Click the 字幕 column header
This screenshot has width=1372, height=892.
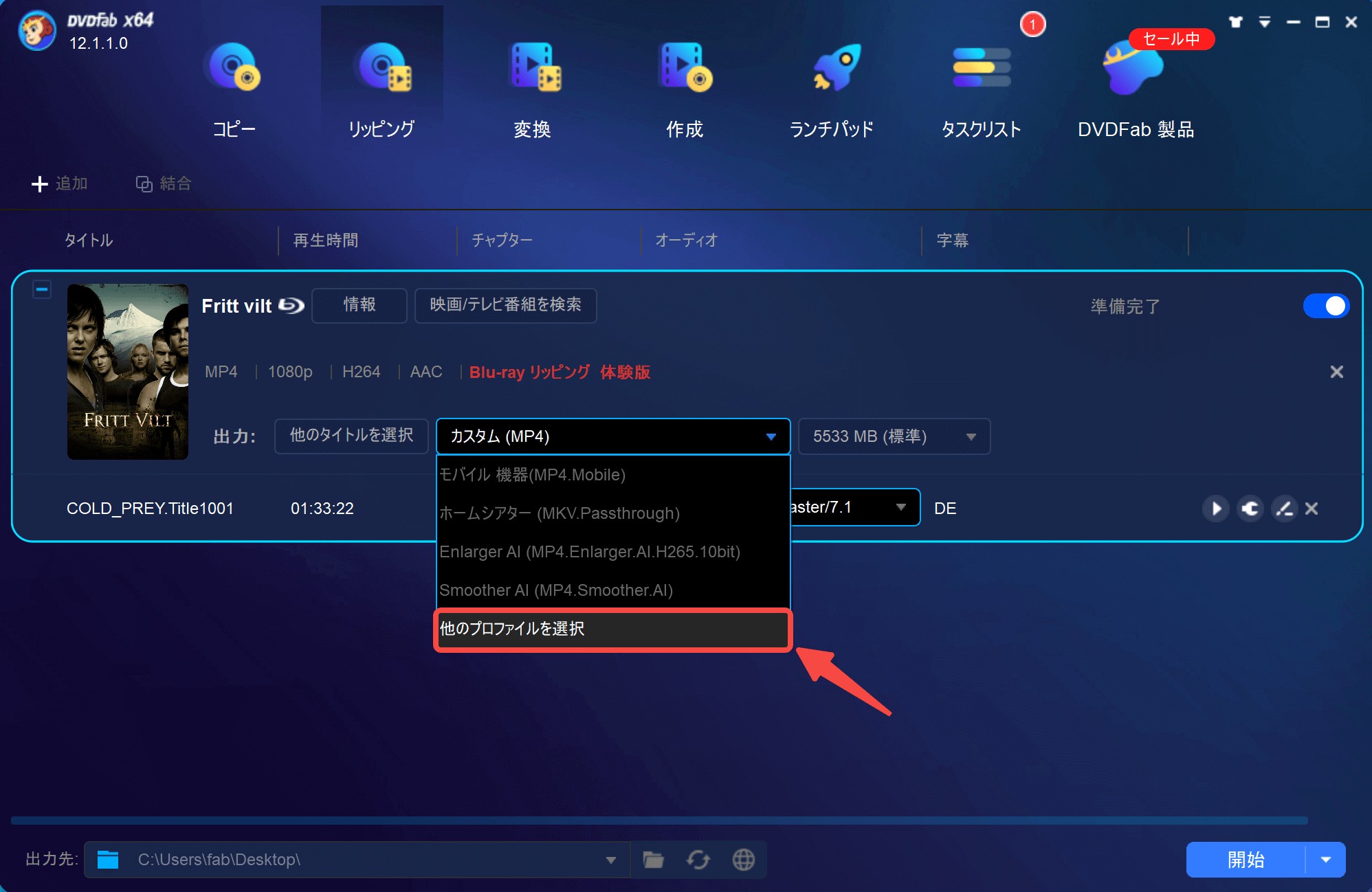953,240
